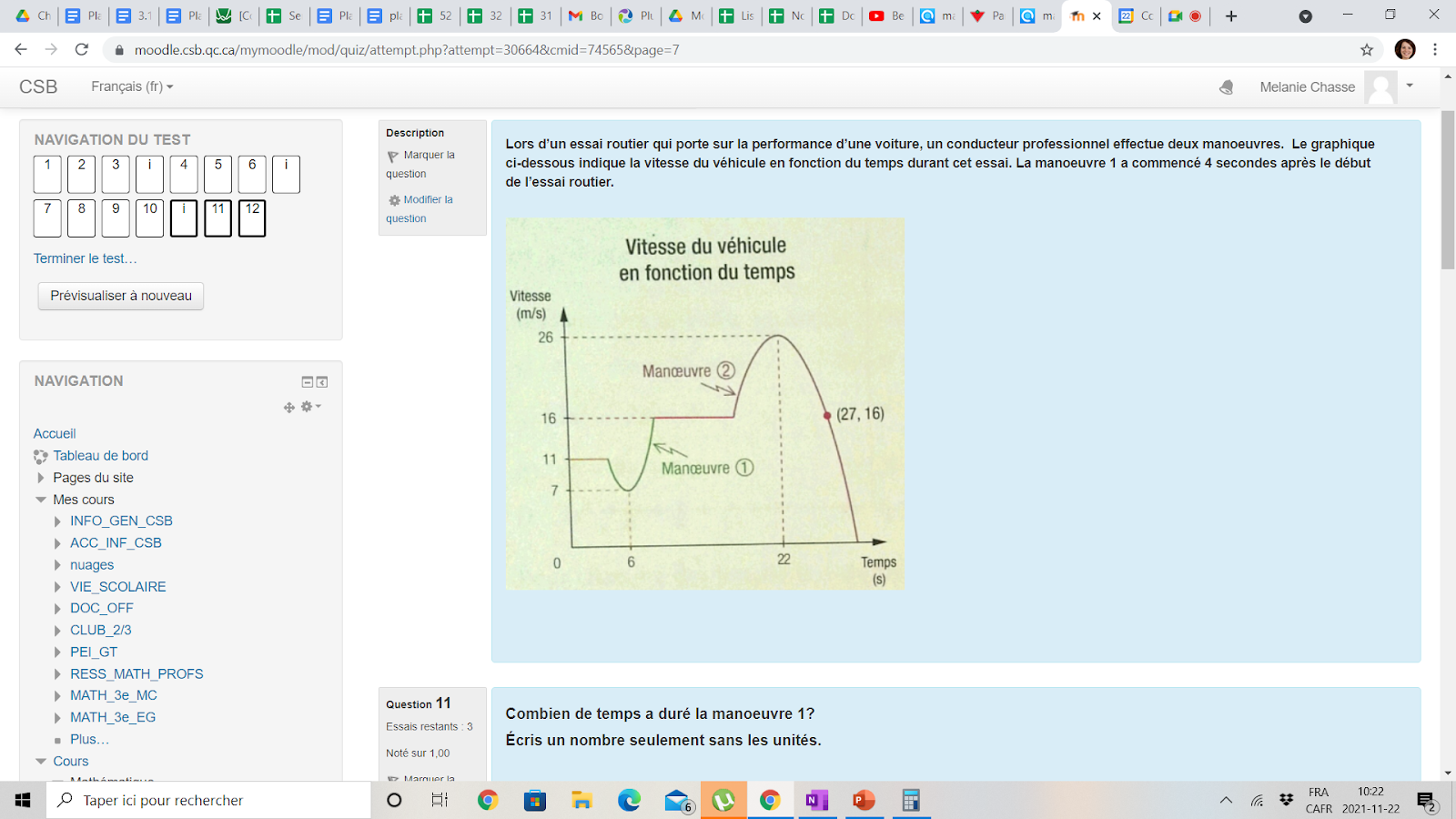The width and height of the screenshot is (1456, 819).
Task: Dock the Navigation block to side
Action: point(322,382)
